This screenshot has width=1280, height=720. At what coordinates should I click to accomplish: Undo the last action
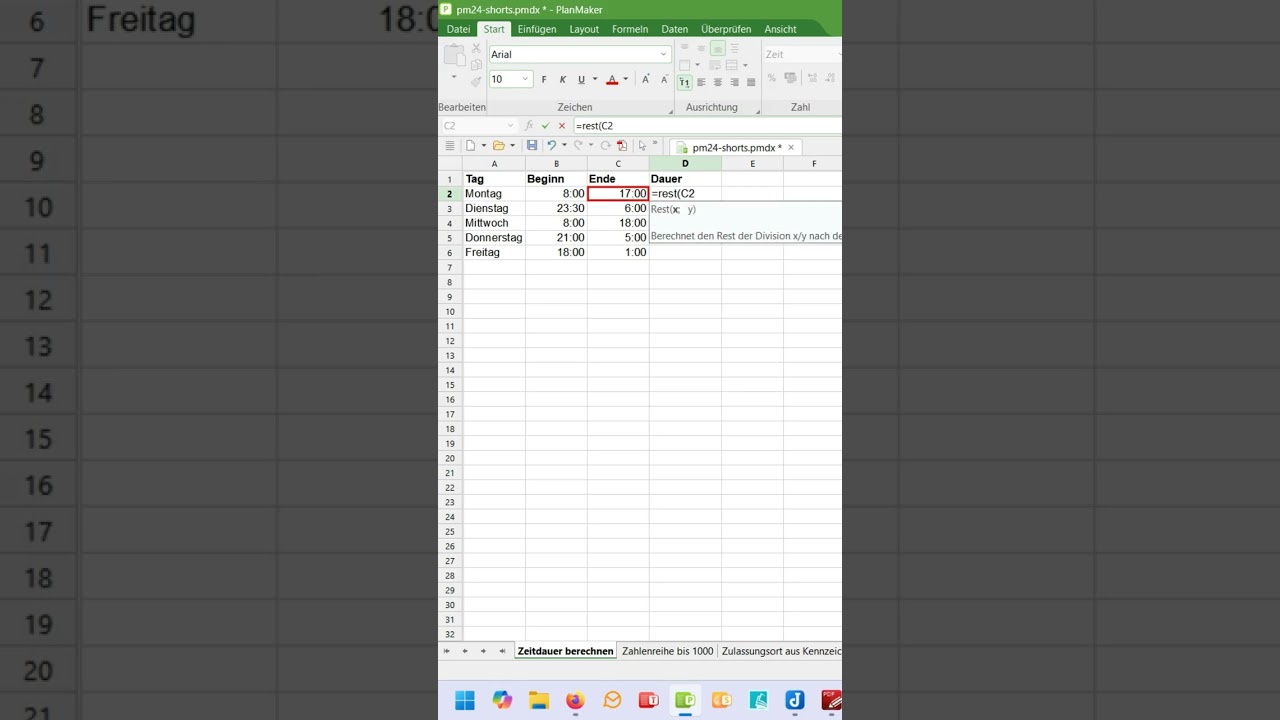coord(552,145)
